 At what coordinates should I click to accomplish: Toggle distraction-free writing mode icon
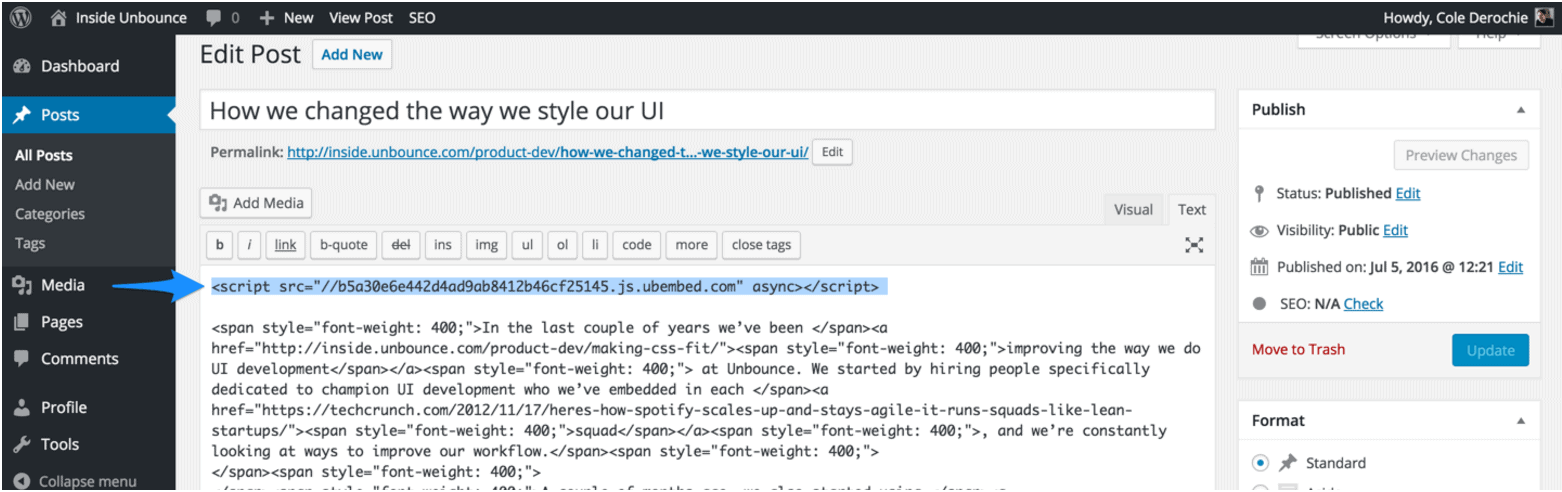(x=1194, y=244)
